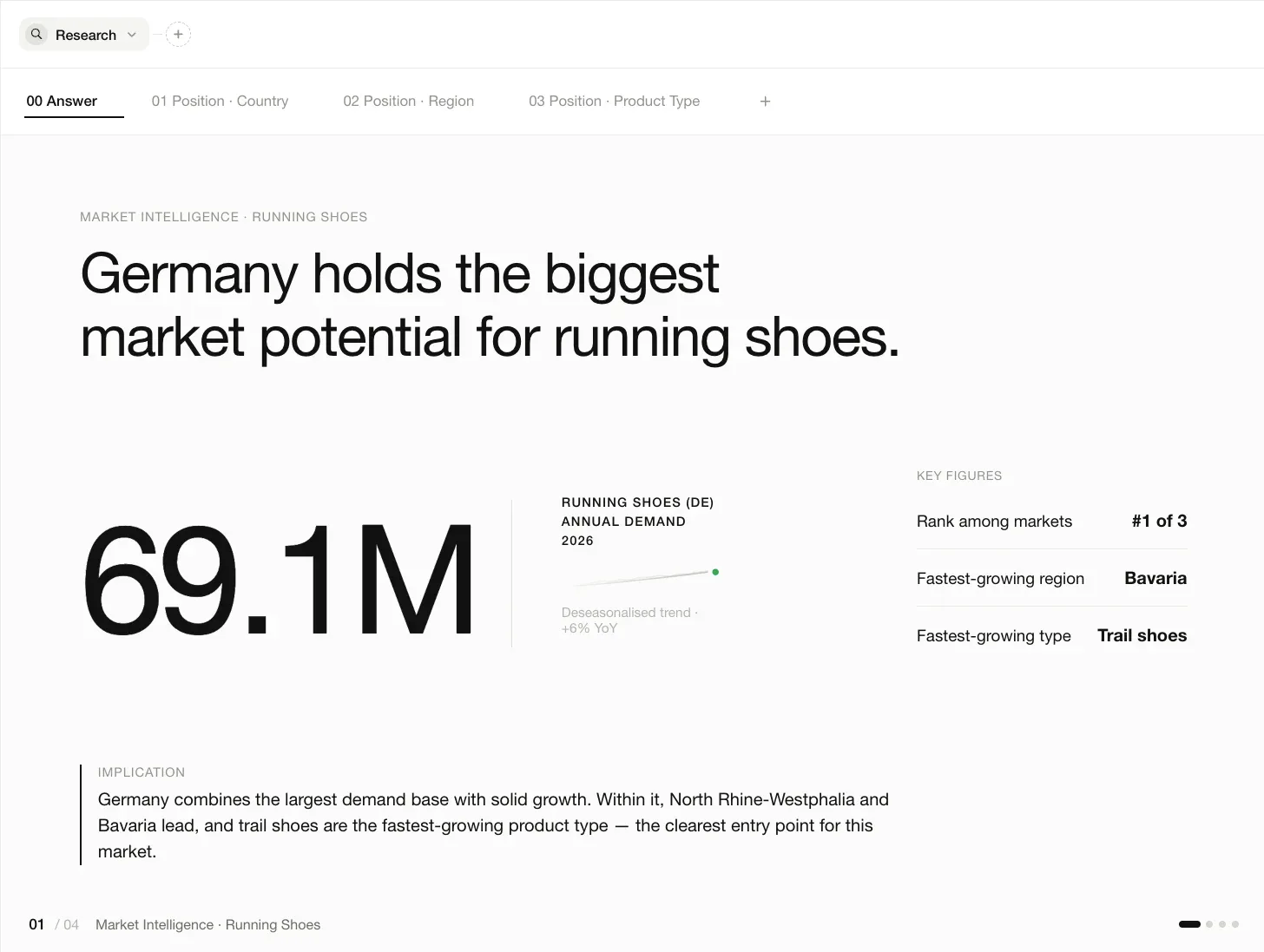Click the 'Fastest-growing region' label
This screenshot has width=1264, height=952.
tap(1000, 579)
